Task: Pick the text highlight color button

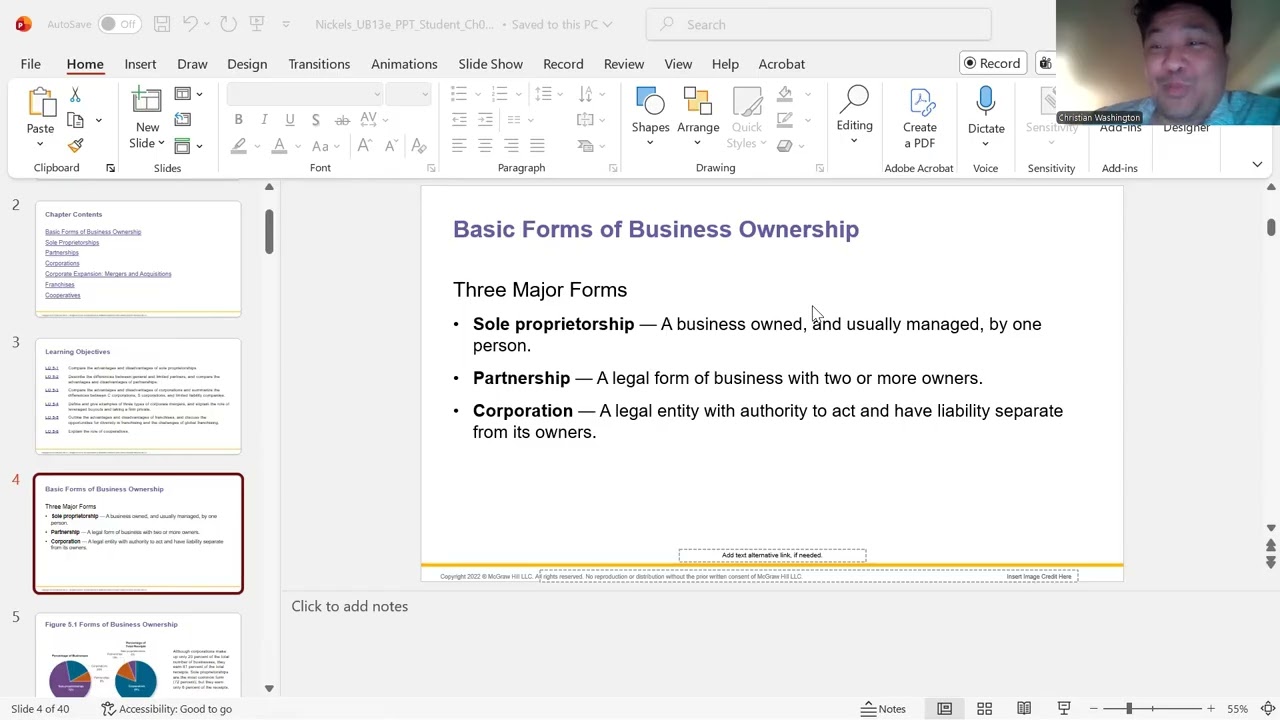Action: point(238,146)
